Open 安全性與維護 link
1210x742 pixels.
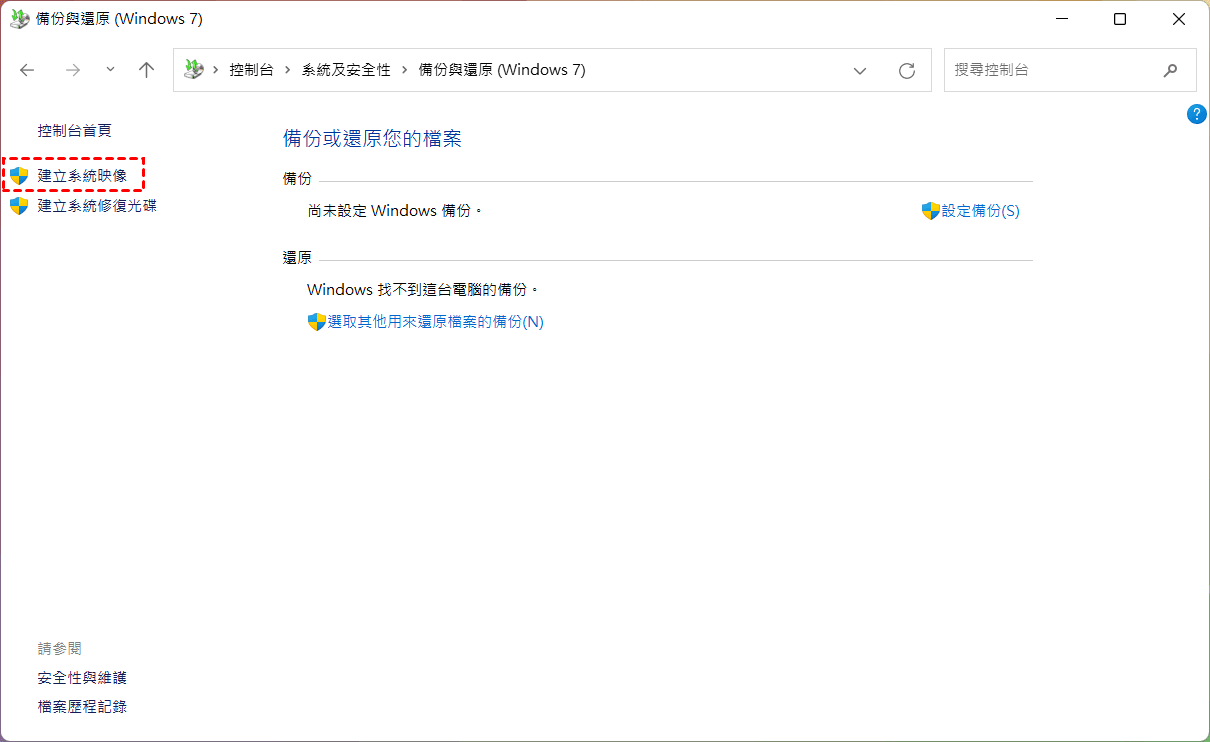(82, 678)
